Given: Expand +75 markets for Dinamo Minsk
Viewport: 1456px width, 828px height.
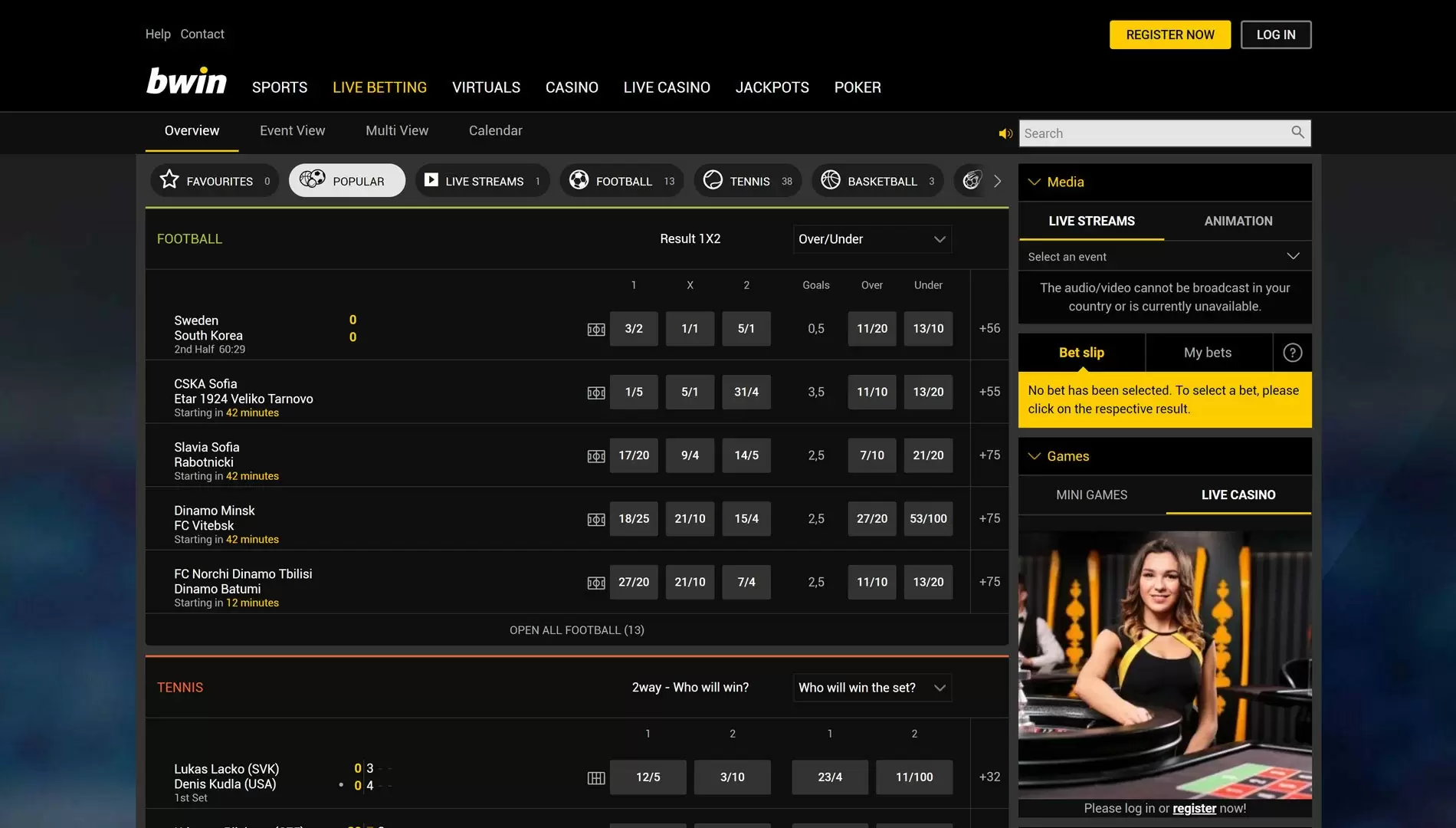Looking at the screenshot, I should click(989, 518).
